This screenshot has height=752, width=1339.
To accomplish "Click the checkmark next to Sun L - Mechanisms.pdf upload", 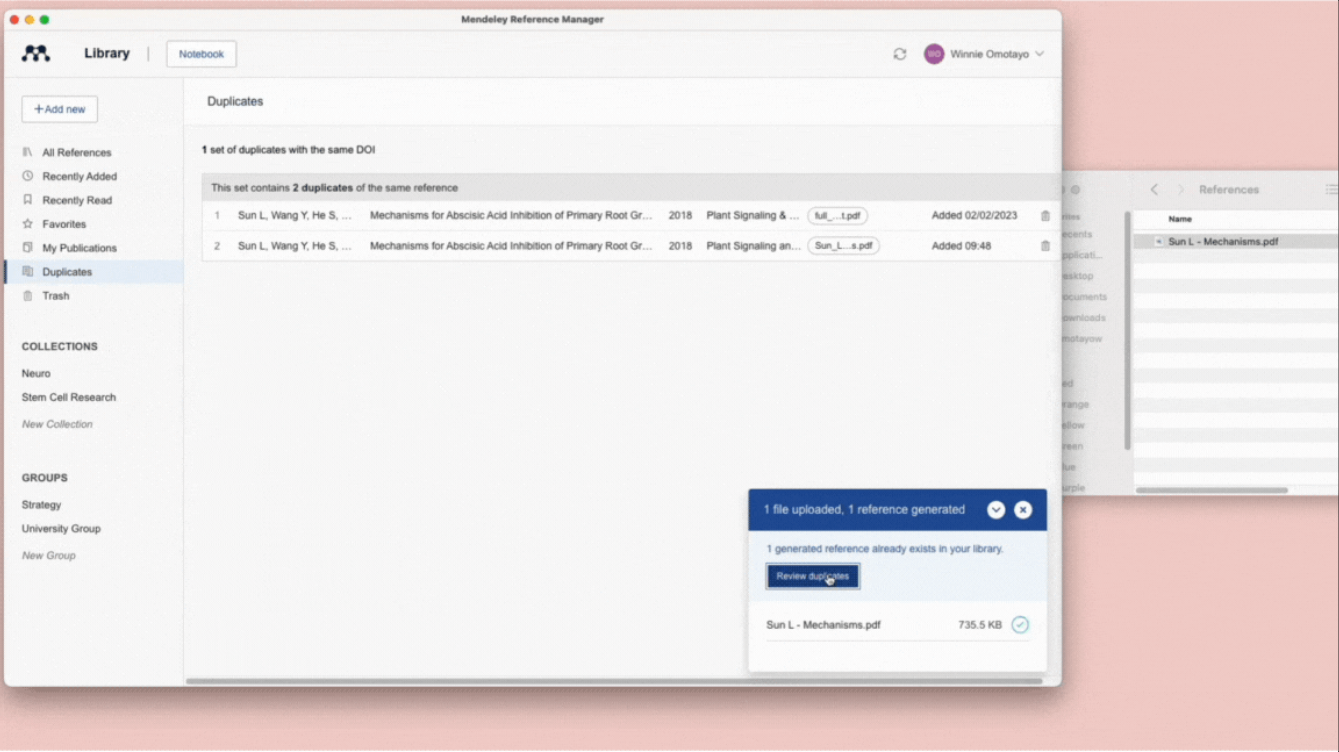I will coord(1020,625).
